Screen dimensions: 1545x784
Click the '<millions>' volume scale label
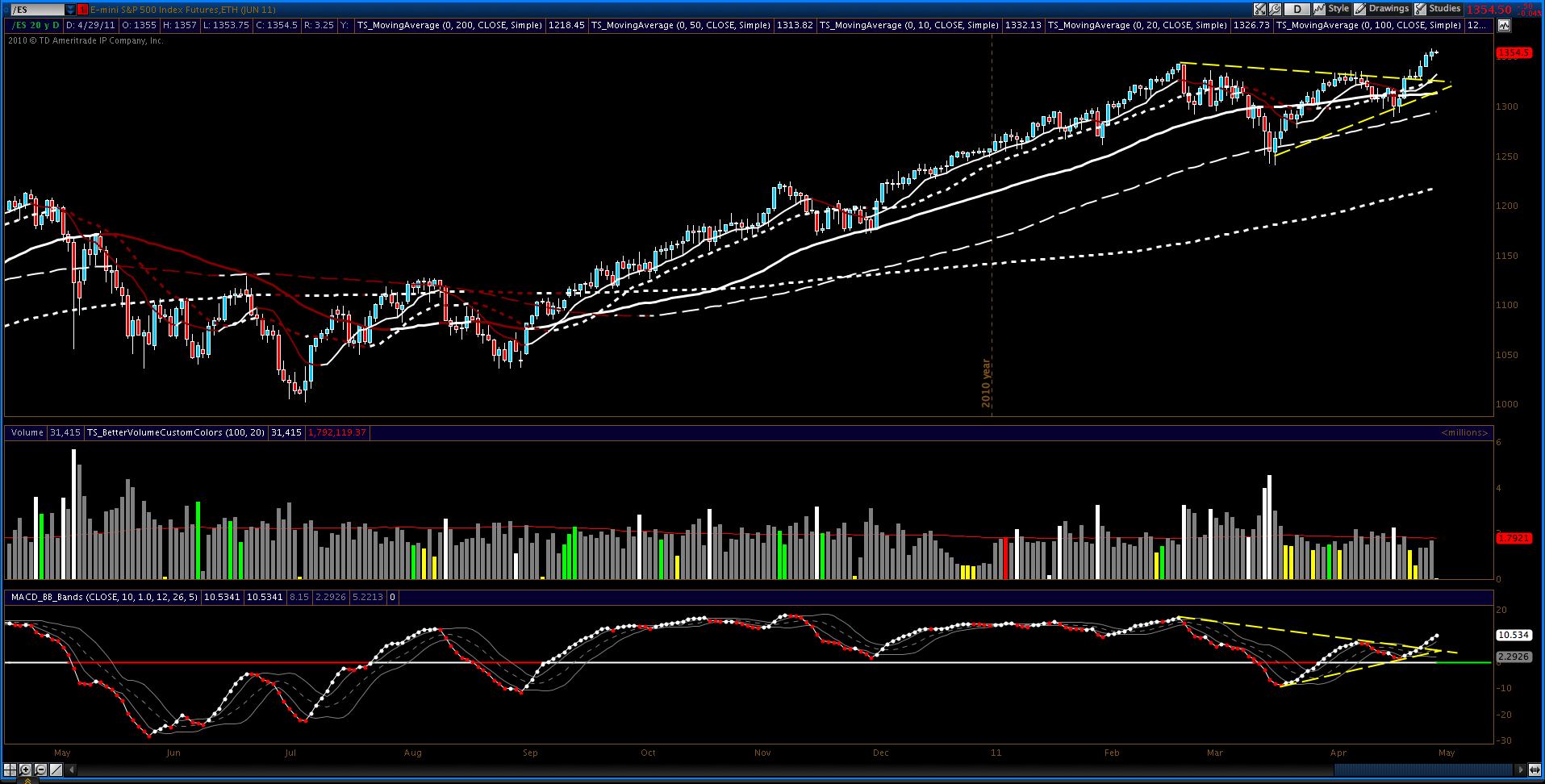tap(1464, 433)
